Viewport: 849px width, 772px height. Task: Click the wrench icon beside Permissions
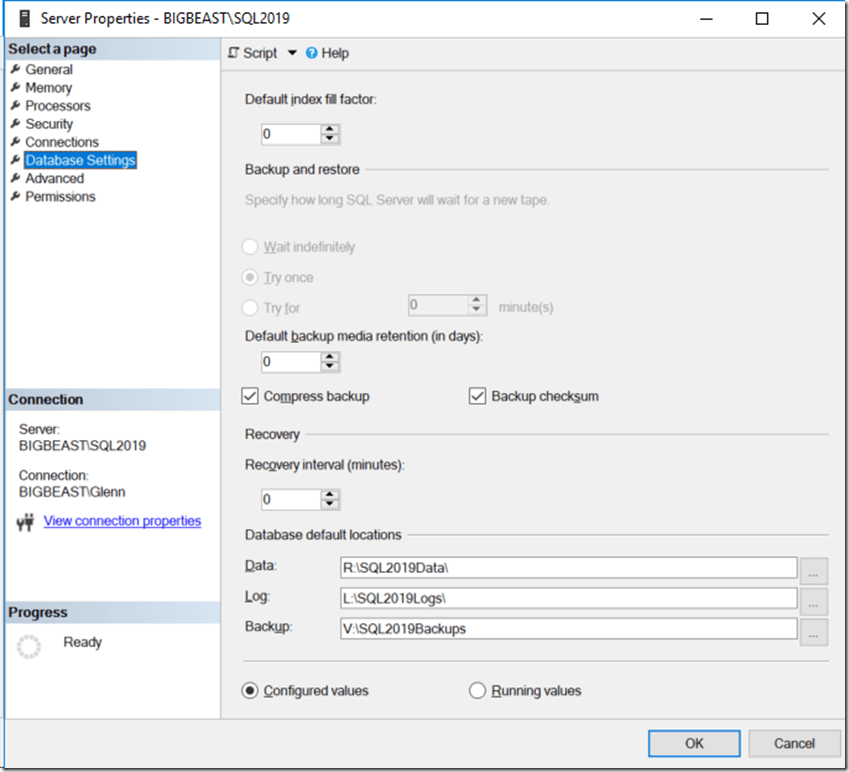(x=16, y=196)
